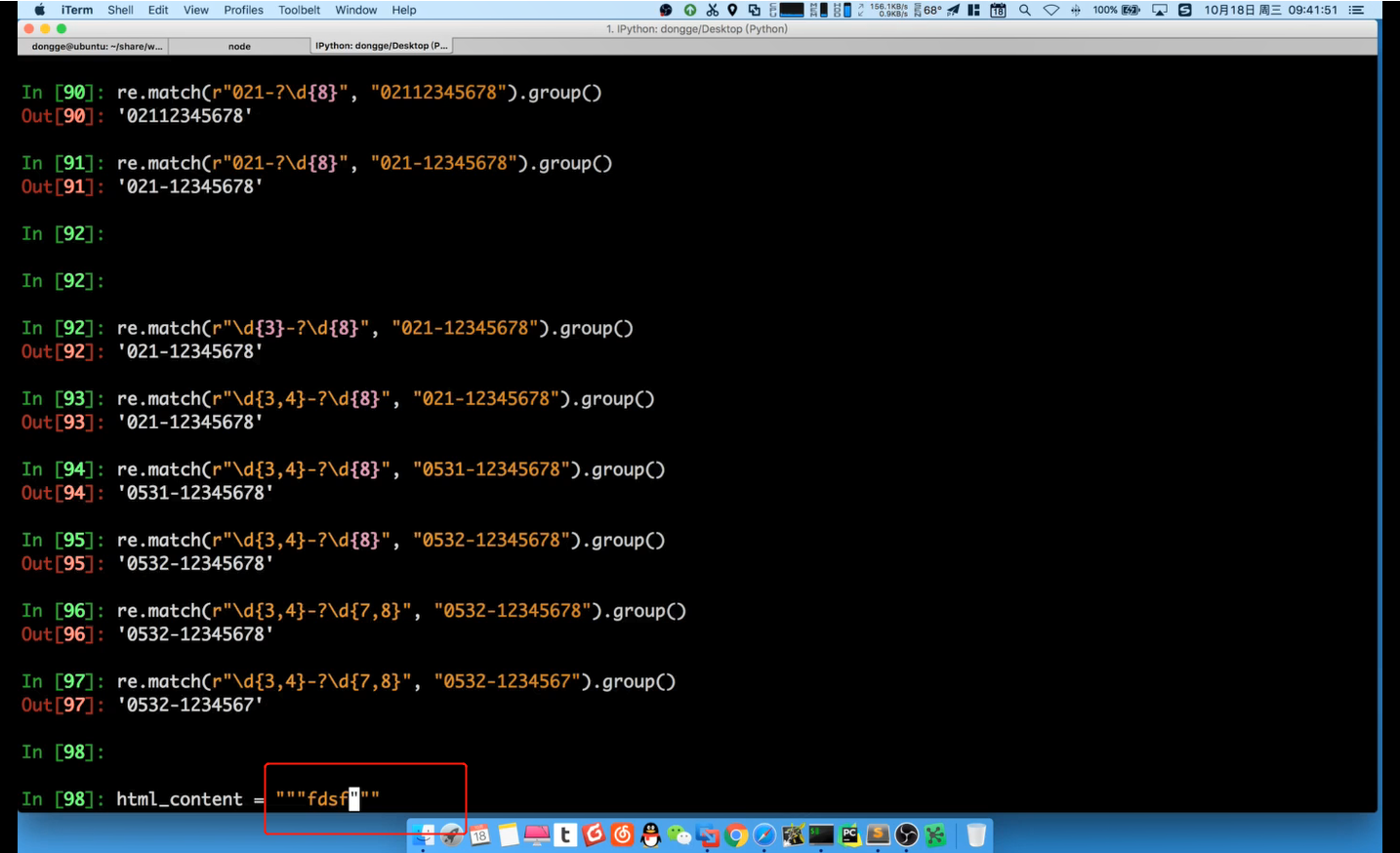The width and height of the screenshot is (1400, 853).
Task: Open Calendar app in the Dock
Action: click(479, 834)
